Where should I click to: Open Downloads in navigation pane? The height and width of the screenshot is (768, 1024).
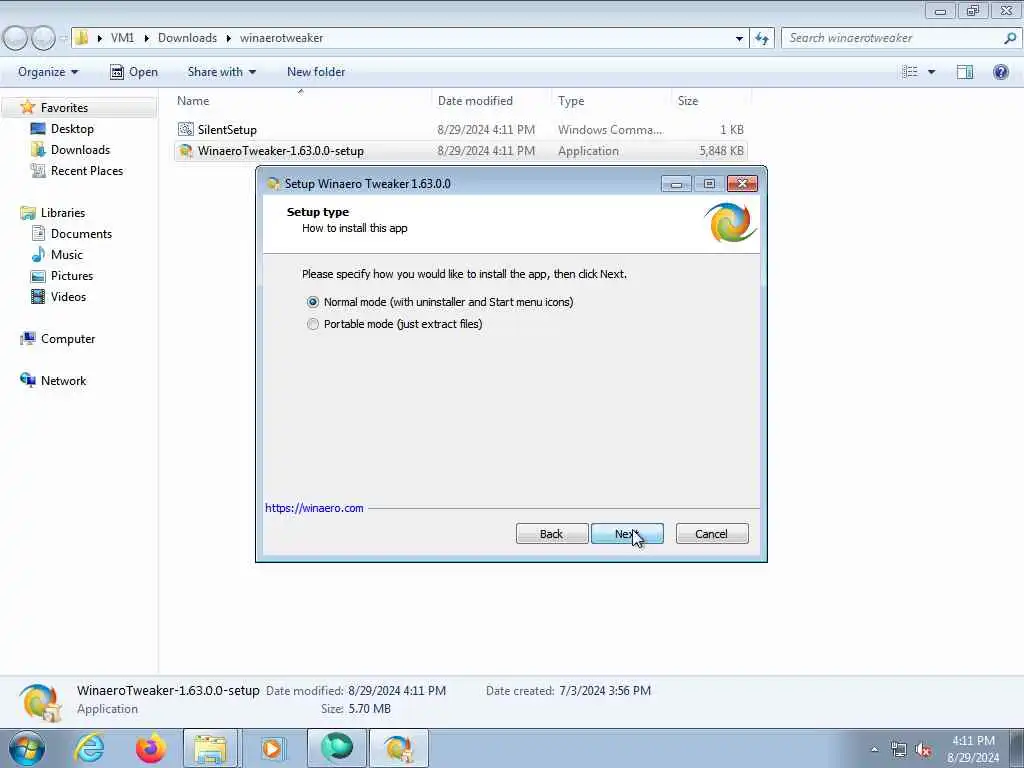coord(80,150)
